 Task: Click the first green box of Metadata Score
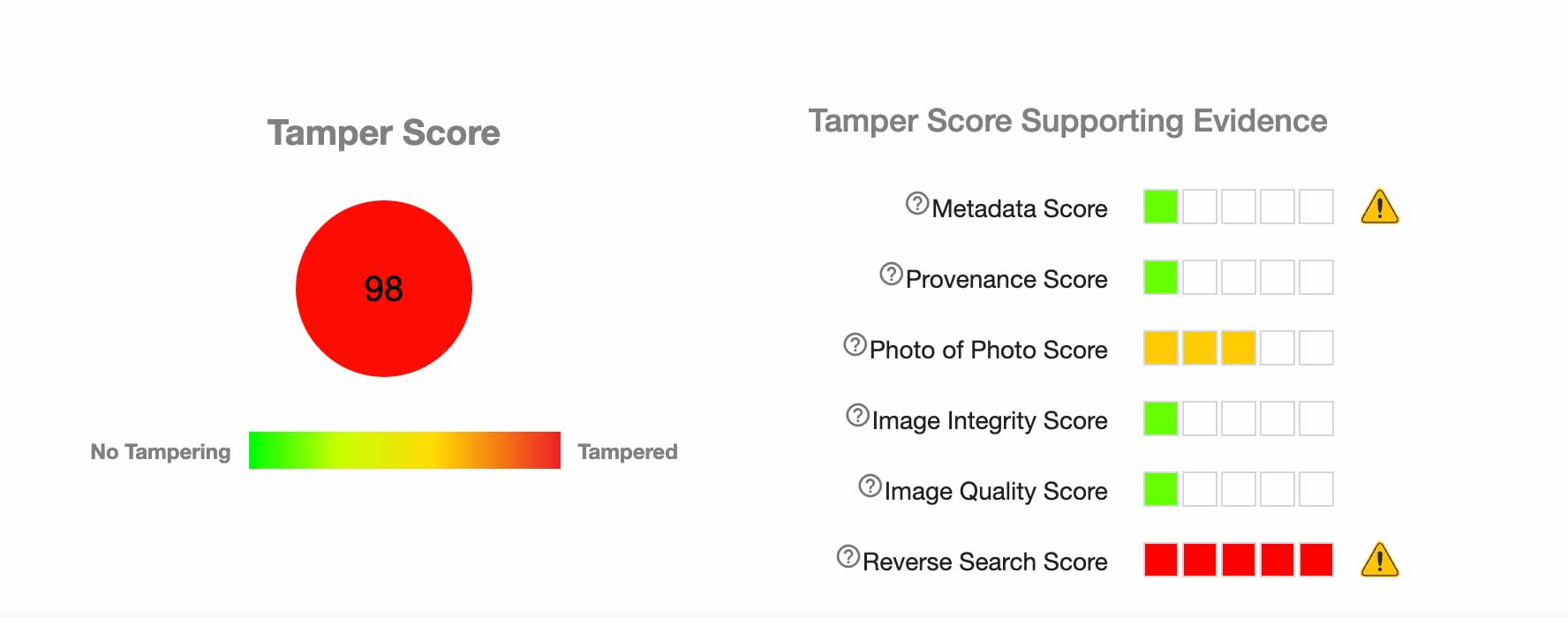1160,207
